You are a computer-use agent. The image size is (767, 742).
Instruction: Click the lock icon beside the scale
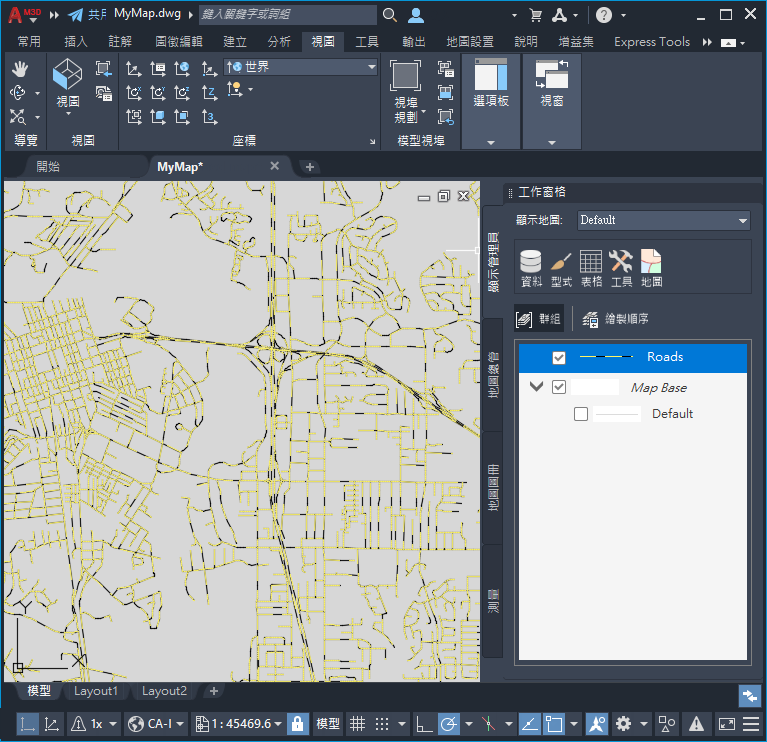[297, 723]
